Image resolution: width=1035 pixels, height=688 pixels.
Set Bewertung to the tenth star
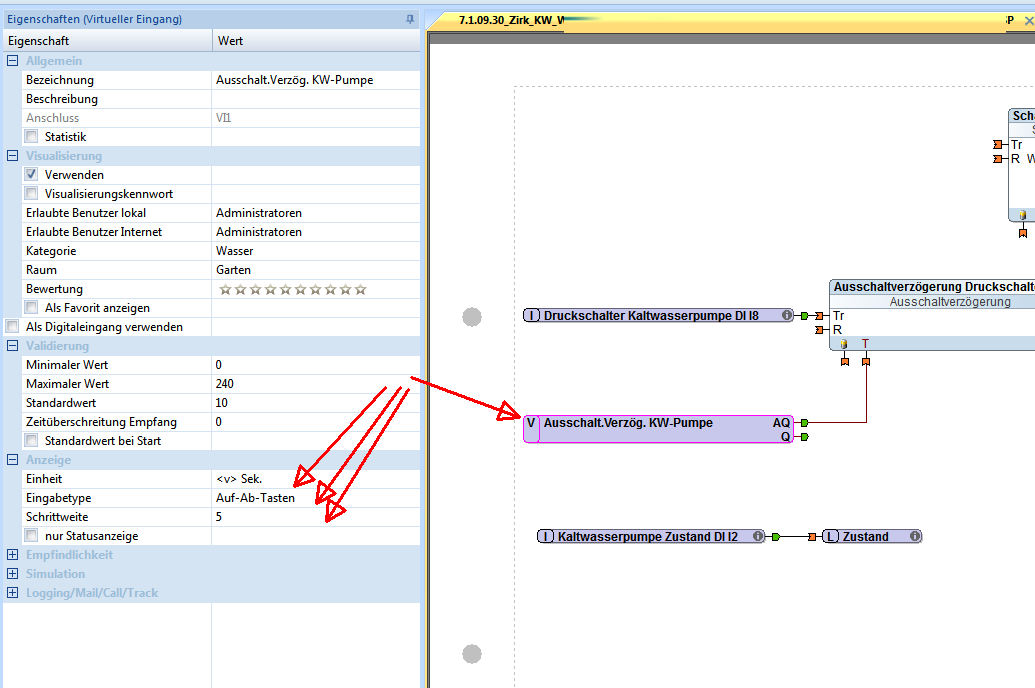point(360,289)
